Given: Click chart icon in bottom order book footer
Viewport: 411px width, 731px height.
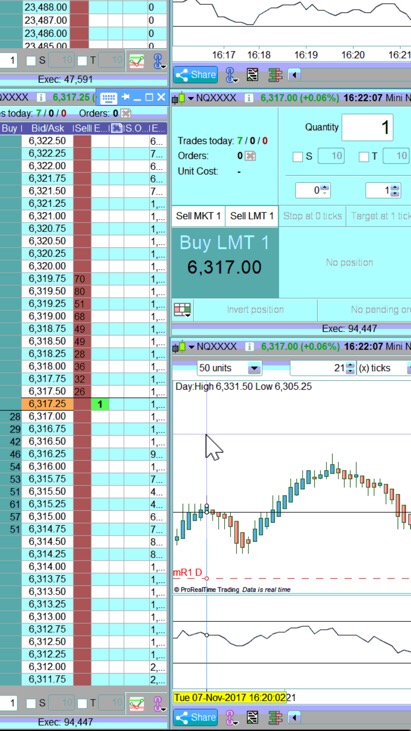Looking at the screenshot, I should (137, 703).
